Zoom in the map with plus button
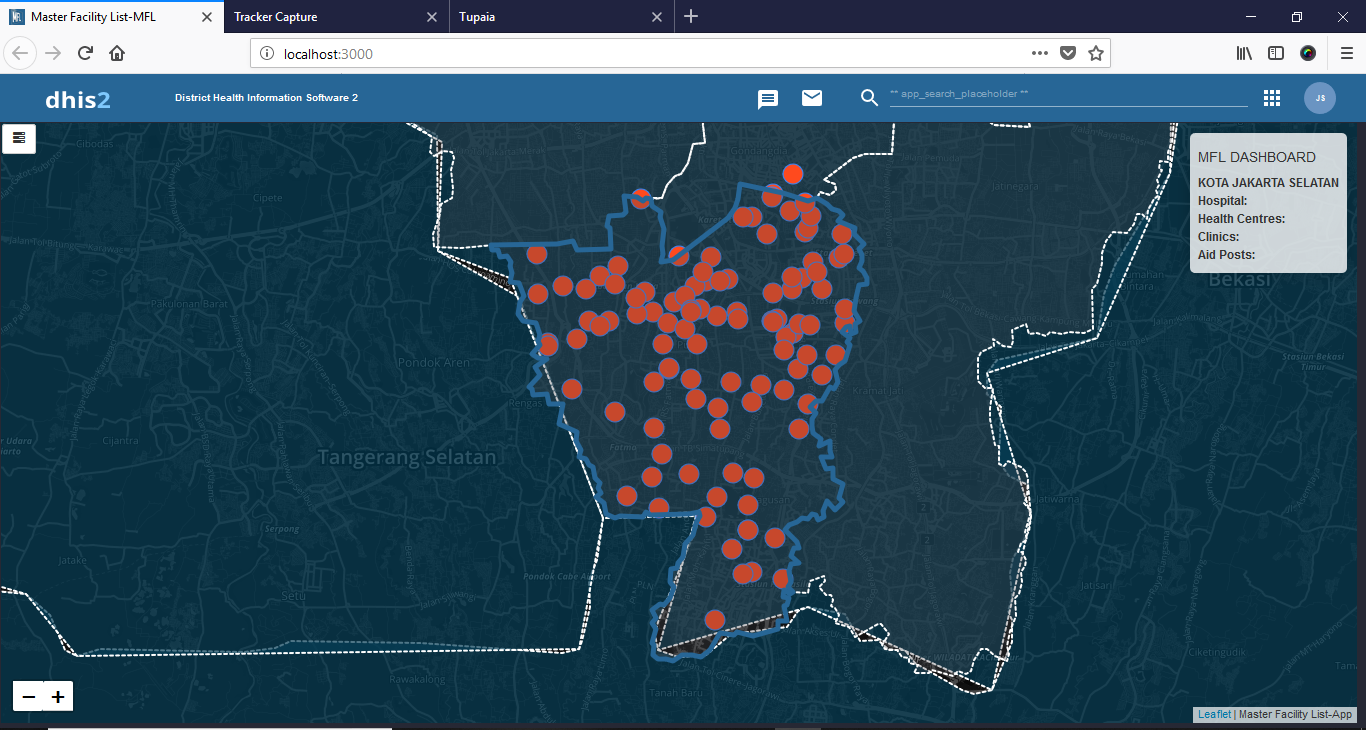 point(58,696)
